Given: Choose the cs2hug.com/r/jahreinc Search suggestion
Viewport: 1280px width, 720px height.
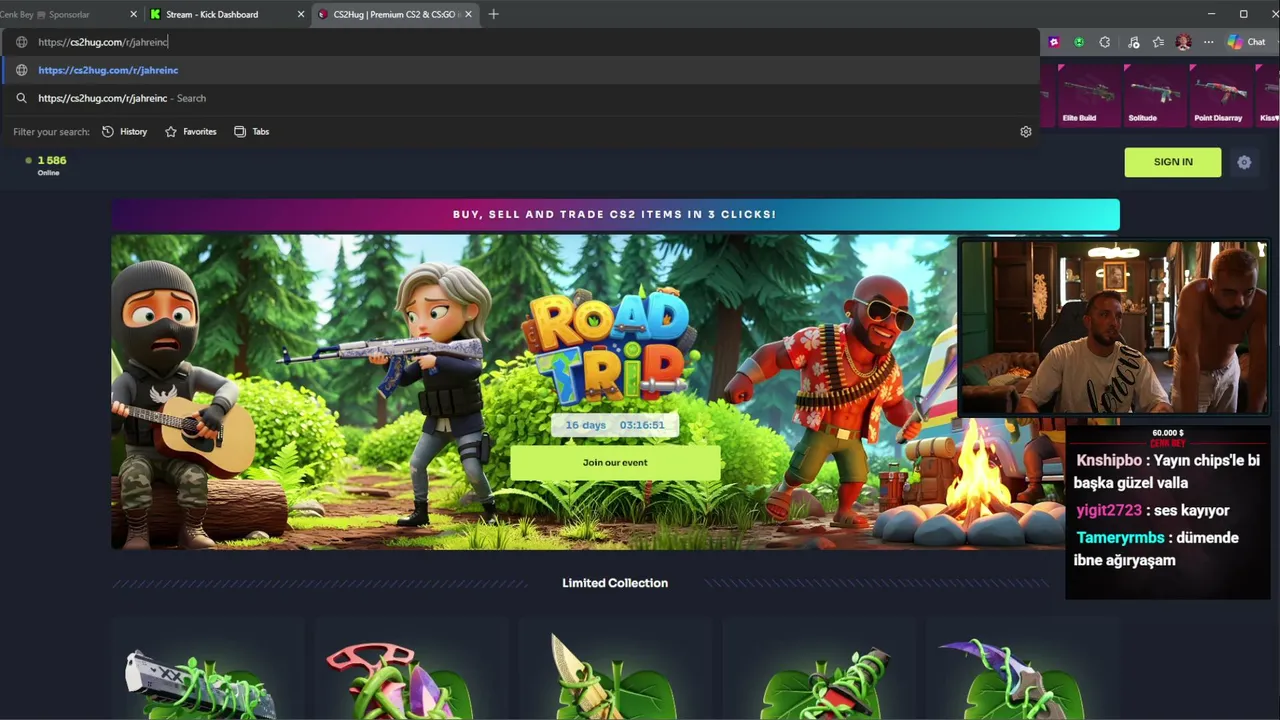Looking at the screenshot, I should pos(520,98).
